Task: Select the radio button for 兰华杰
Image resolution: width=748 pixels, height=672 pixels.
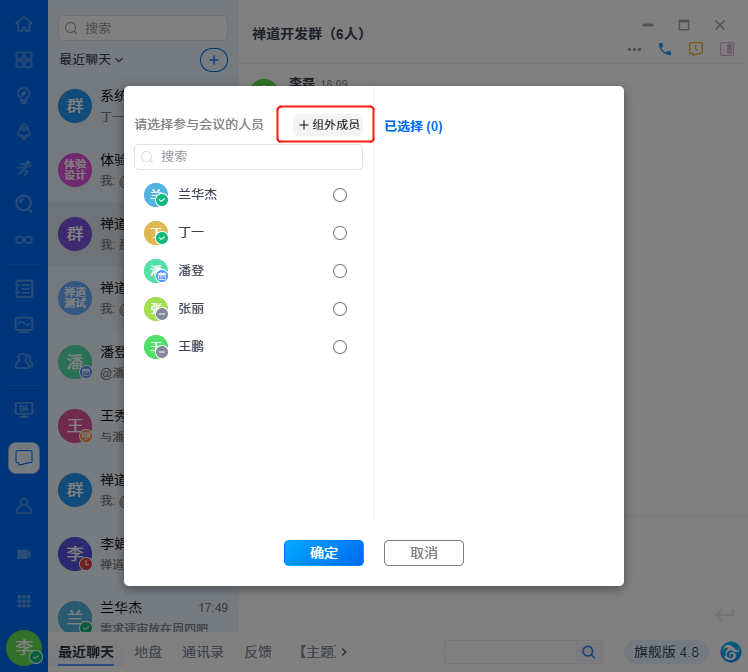Action: tap(340, 195)
